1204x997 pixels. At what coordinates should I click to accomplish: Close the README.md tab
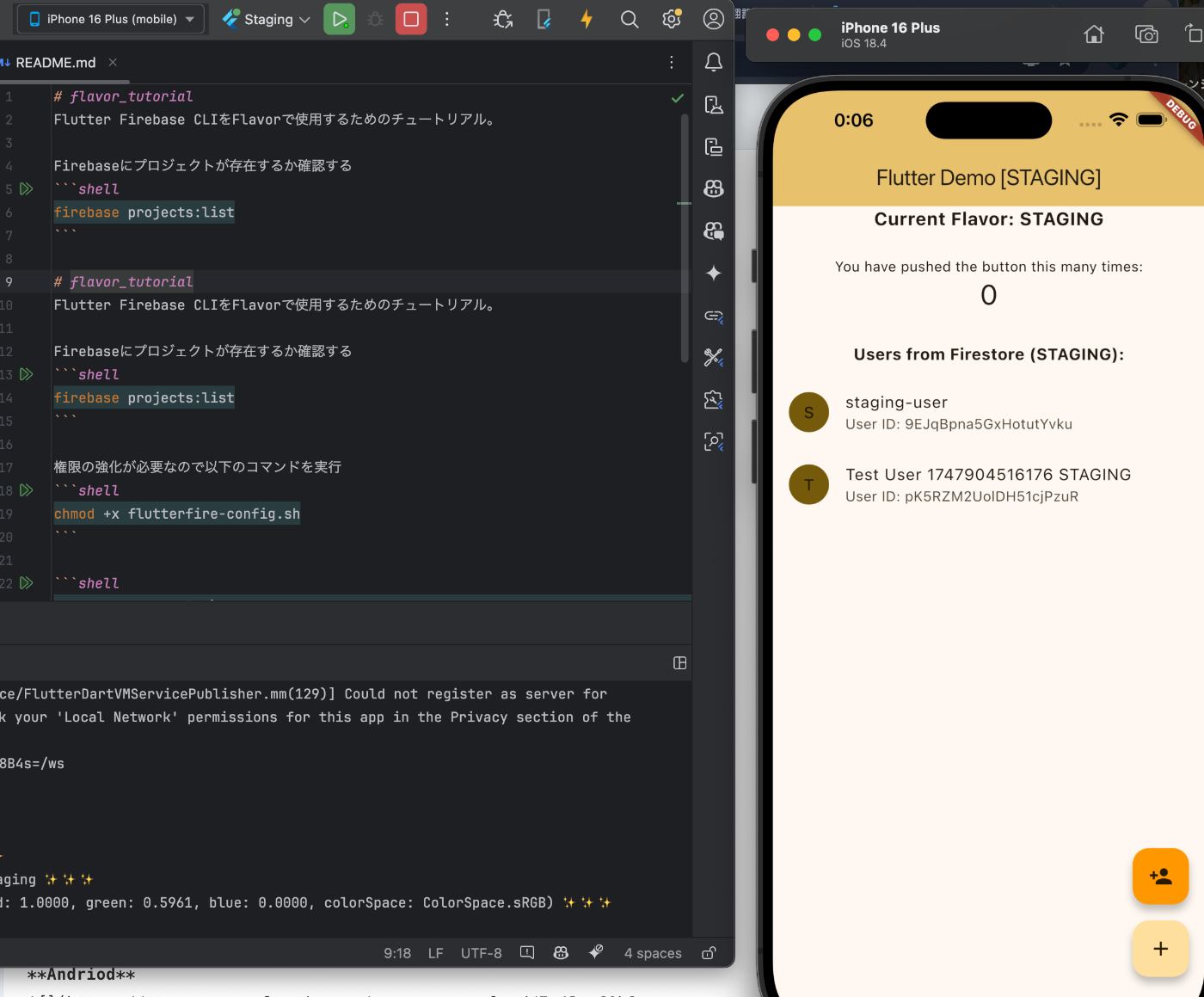(x=113, y=62)
